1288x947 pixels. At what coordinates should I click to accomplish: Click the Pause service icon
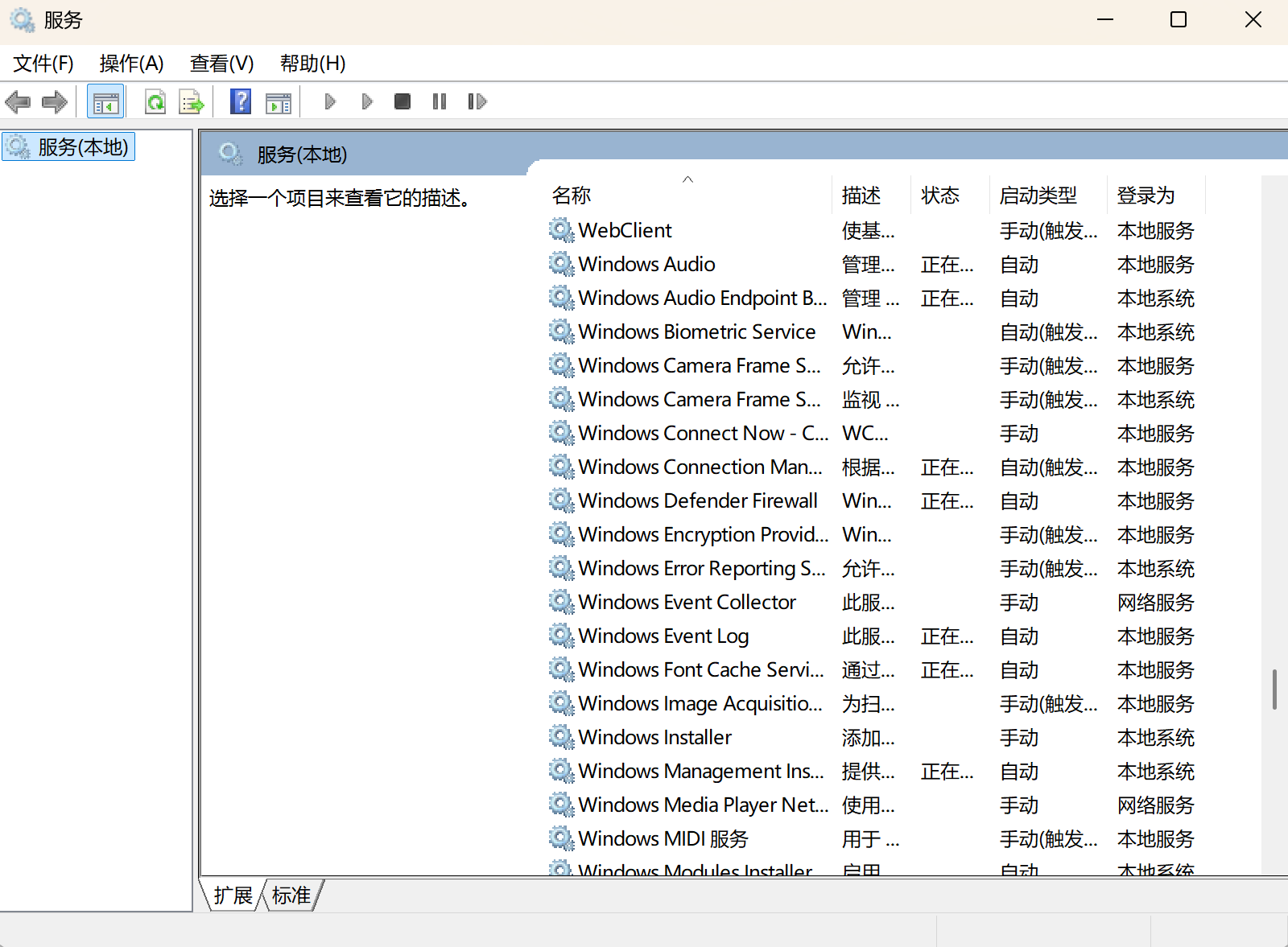[440, 101]
